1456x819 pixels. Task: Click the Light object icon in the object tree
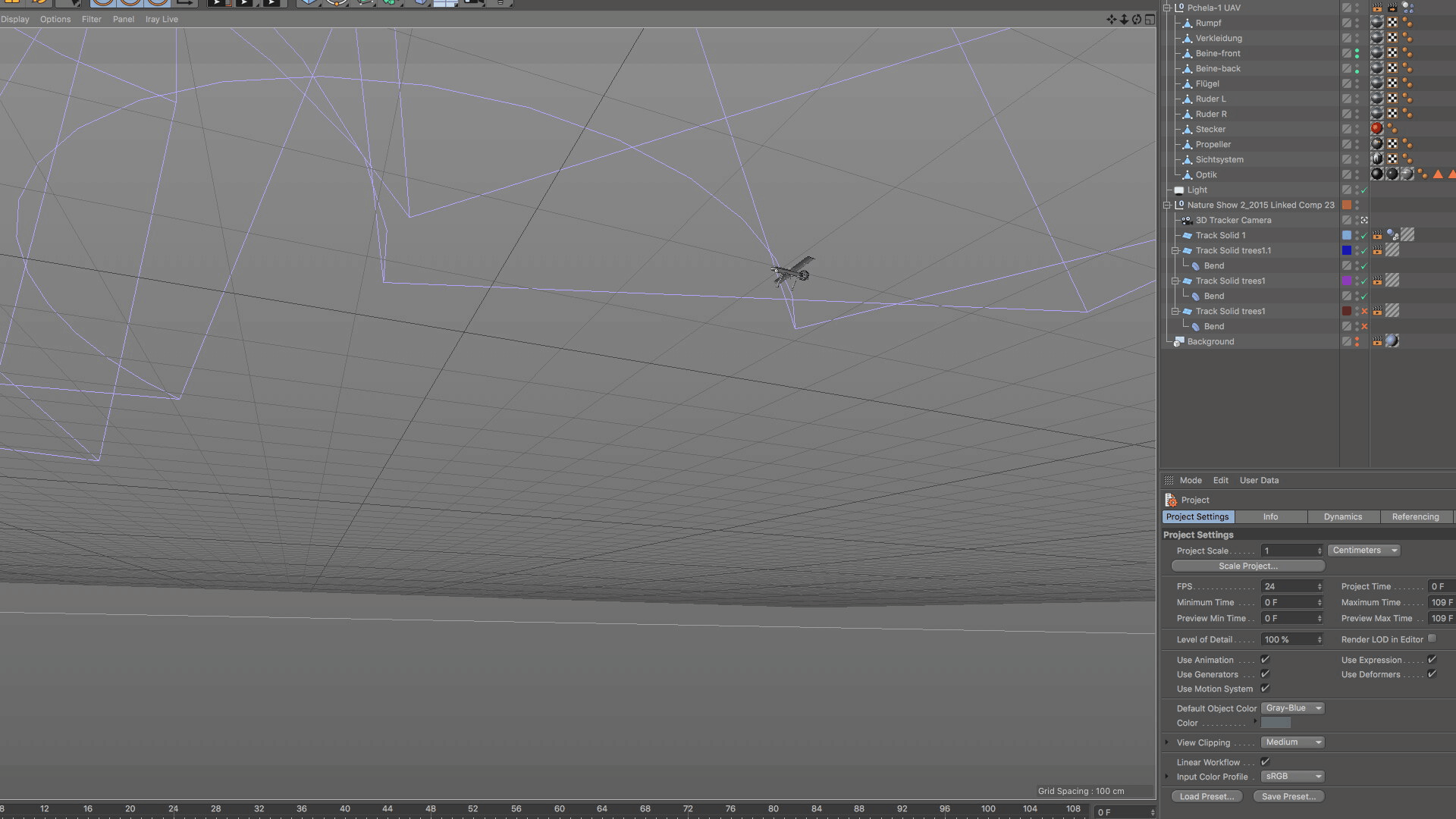click(1178, 190)
